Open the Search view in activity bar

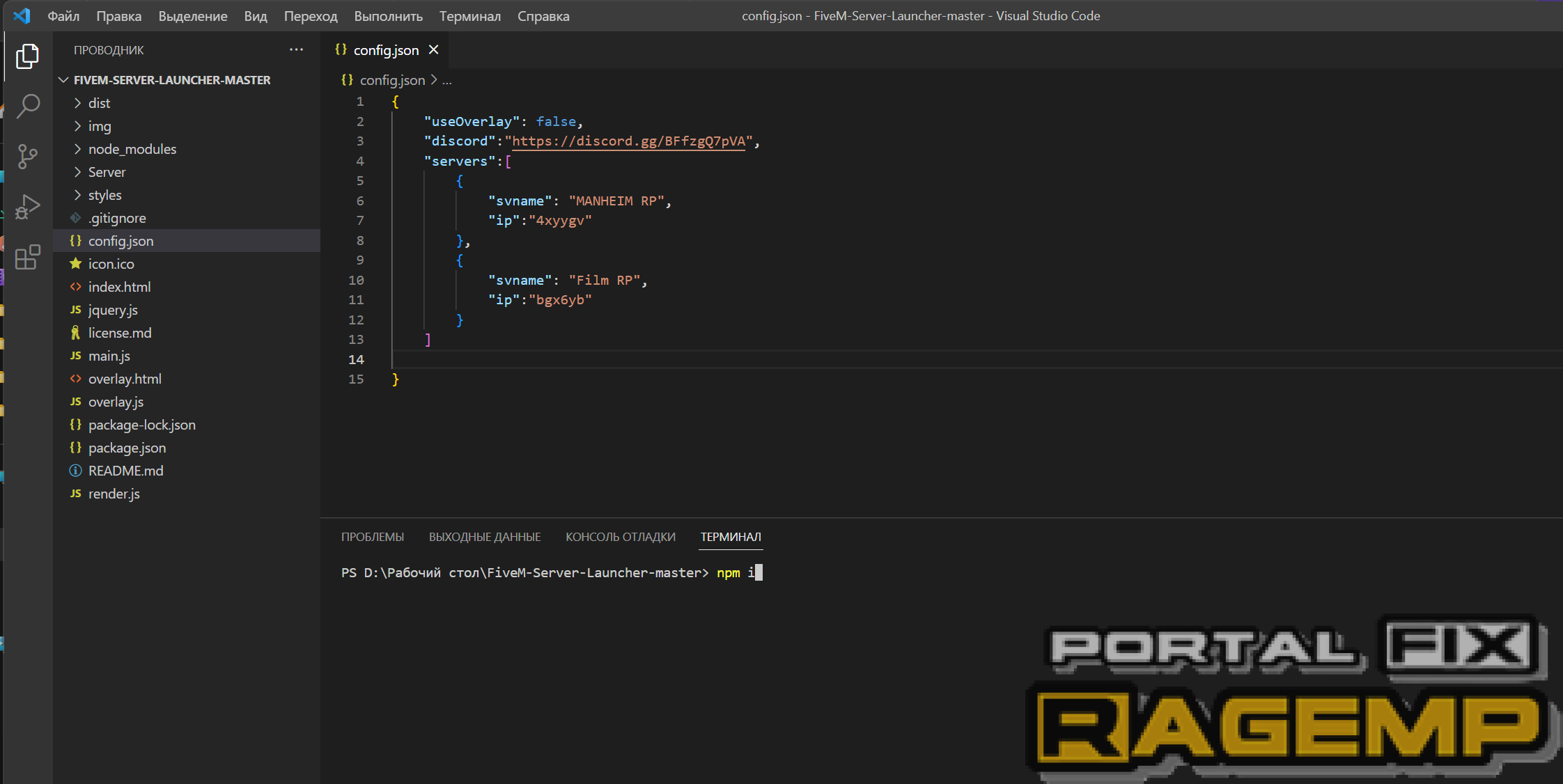pos(28,106)
